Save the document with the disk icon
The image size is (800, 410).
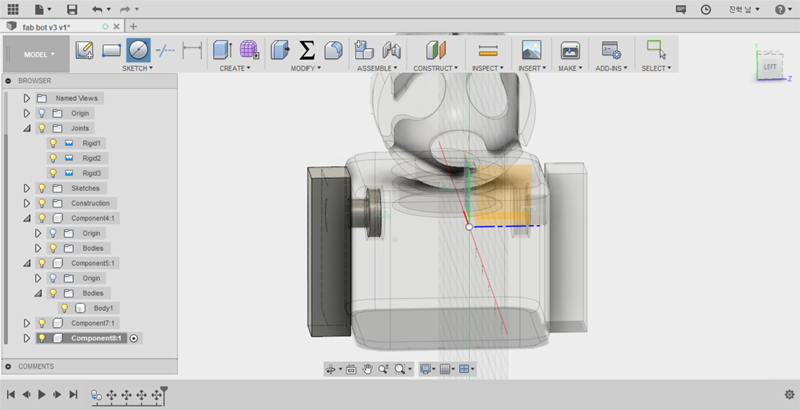pos(72,9)
